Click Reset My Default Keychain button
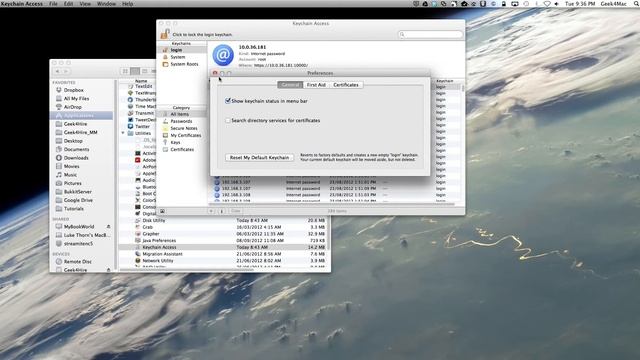This screenshot has width=640, height=360. point(259,158)
